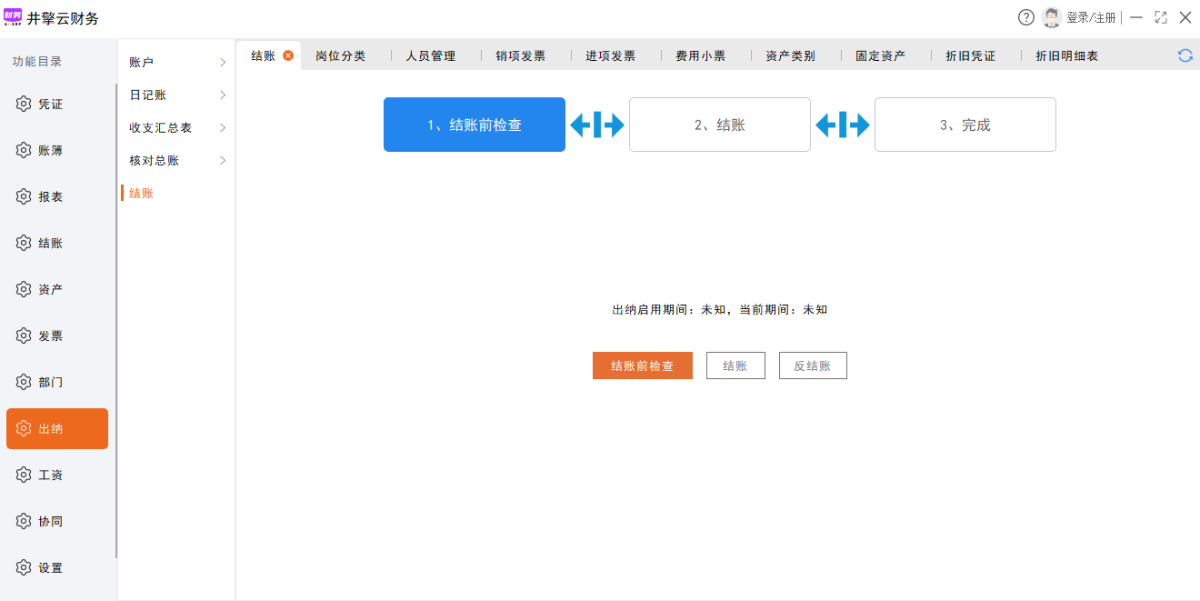The image size is (1200, 601).
Task: Switch to the 人员管理 tab
Action: 430,56
